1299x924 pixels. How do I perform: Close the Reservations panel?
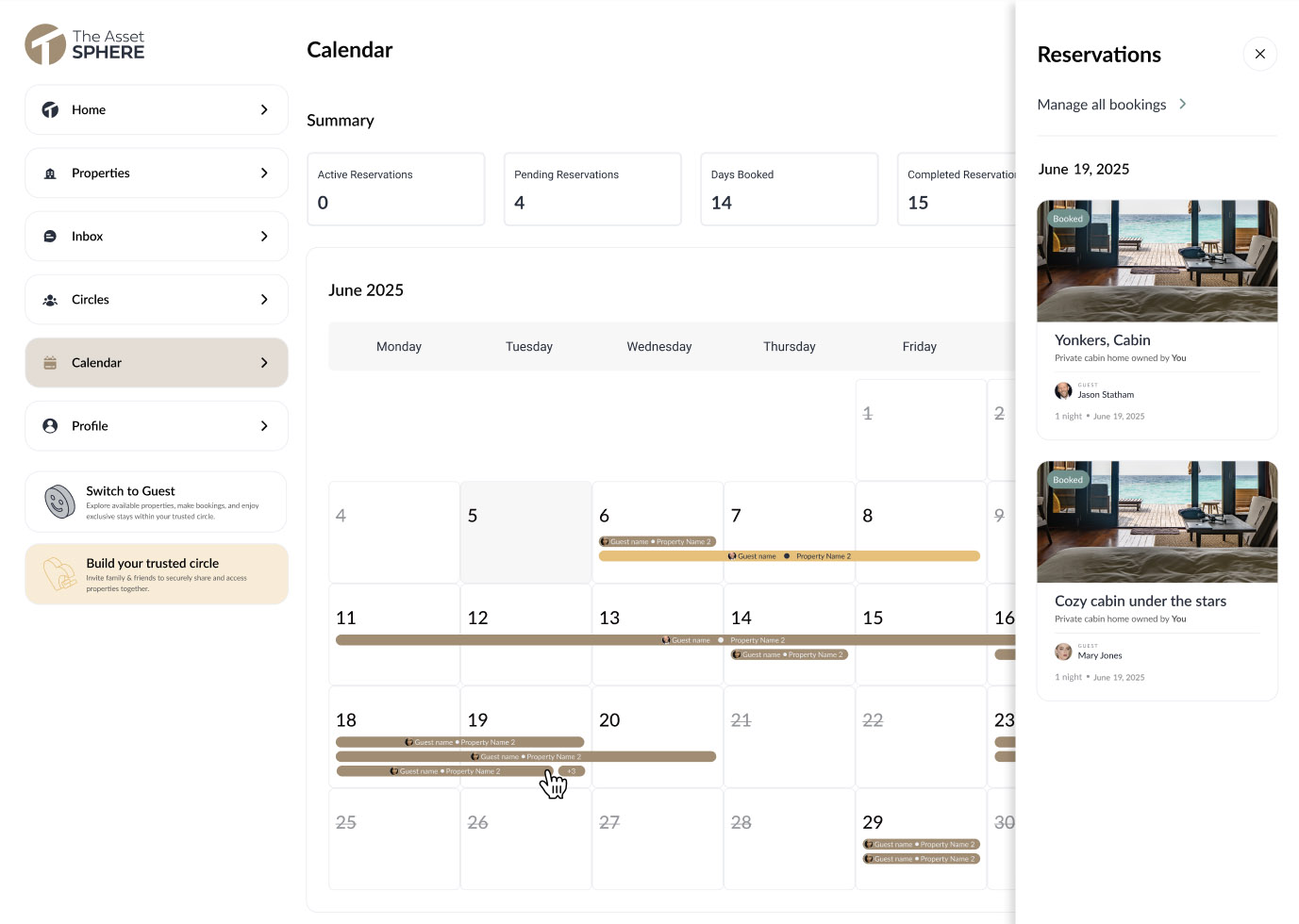pos(1259,54)
